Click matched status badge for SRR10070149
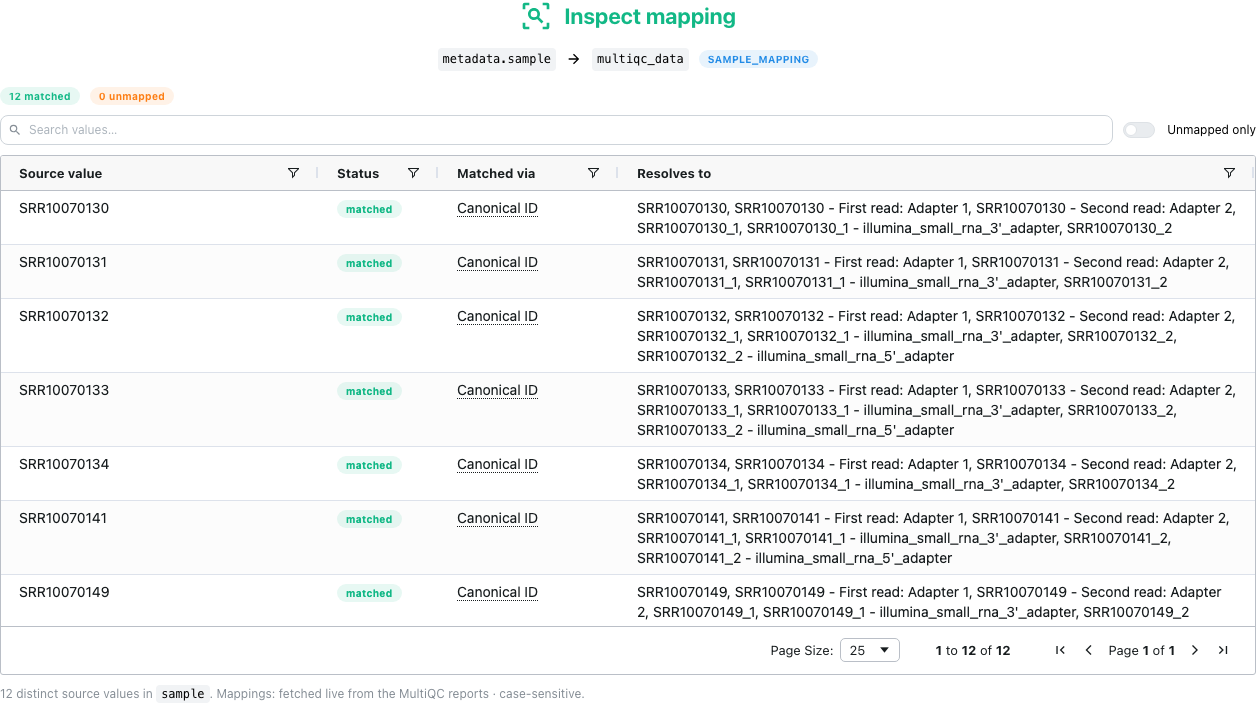Viewport: 1256px width, 704px height. (369, 593)
